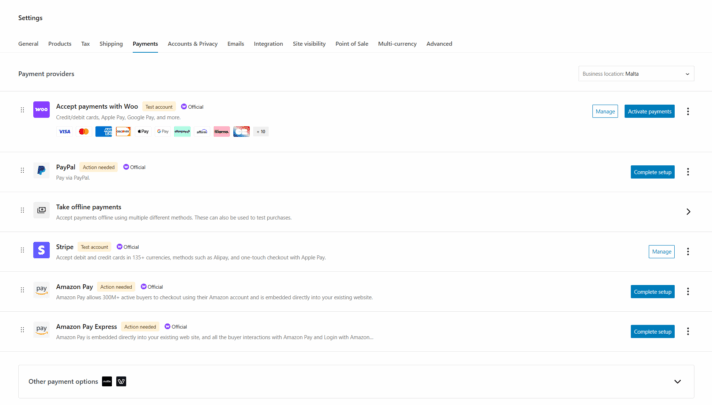The height and width of the screenshot is (405, 712).
Task: Click the PayPal logo icon
Action: 41,170
